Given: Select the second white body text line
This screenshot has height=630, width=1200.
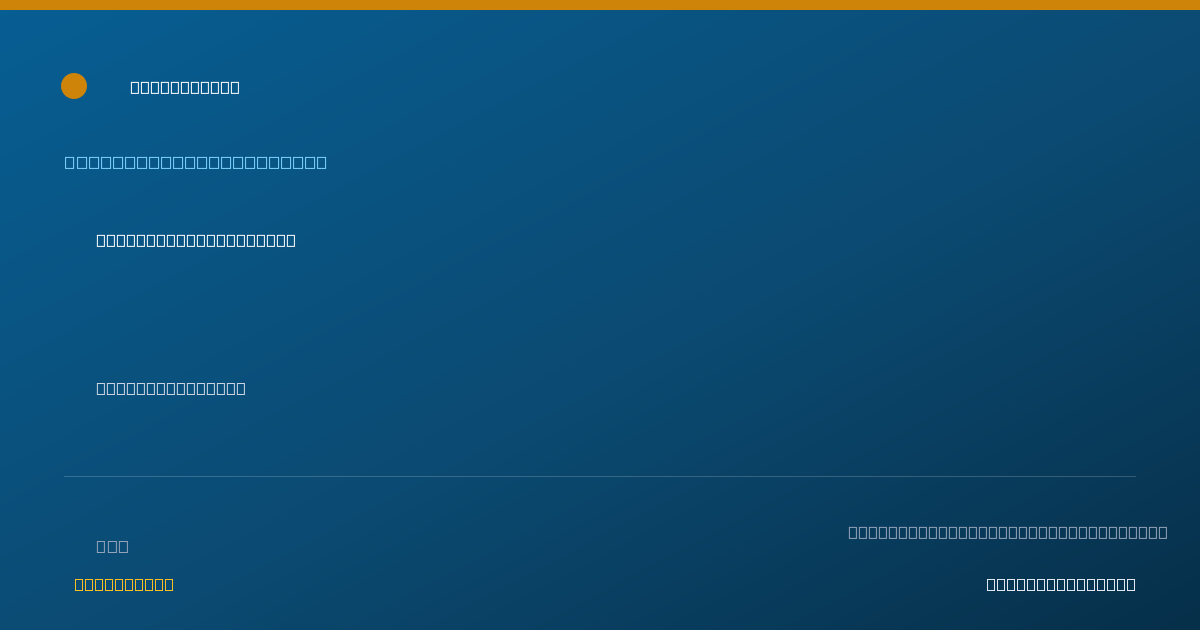Looking at the screenshot, I should coord(171,388).
